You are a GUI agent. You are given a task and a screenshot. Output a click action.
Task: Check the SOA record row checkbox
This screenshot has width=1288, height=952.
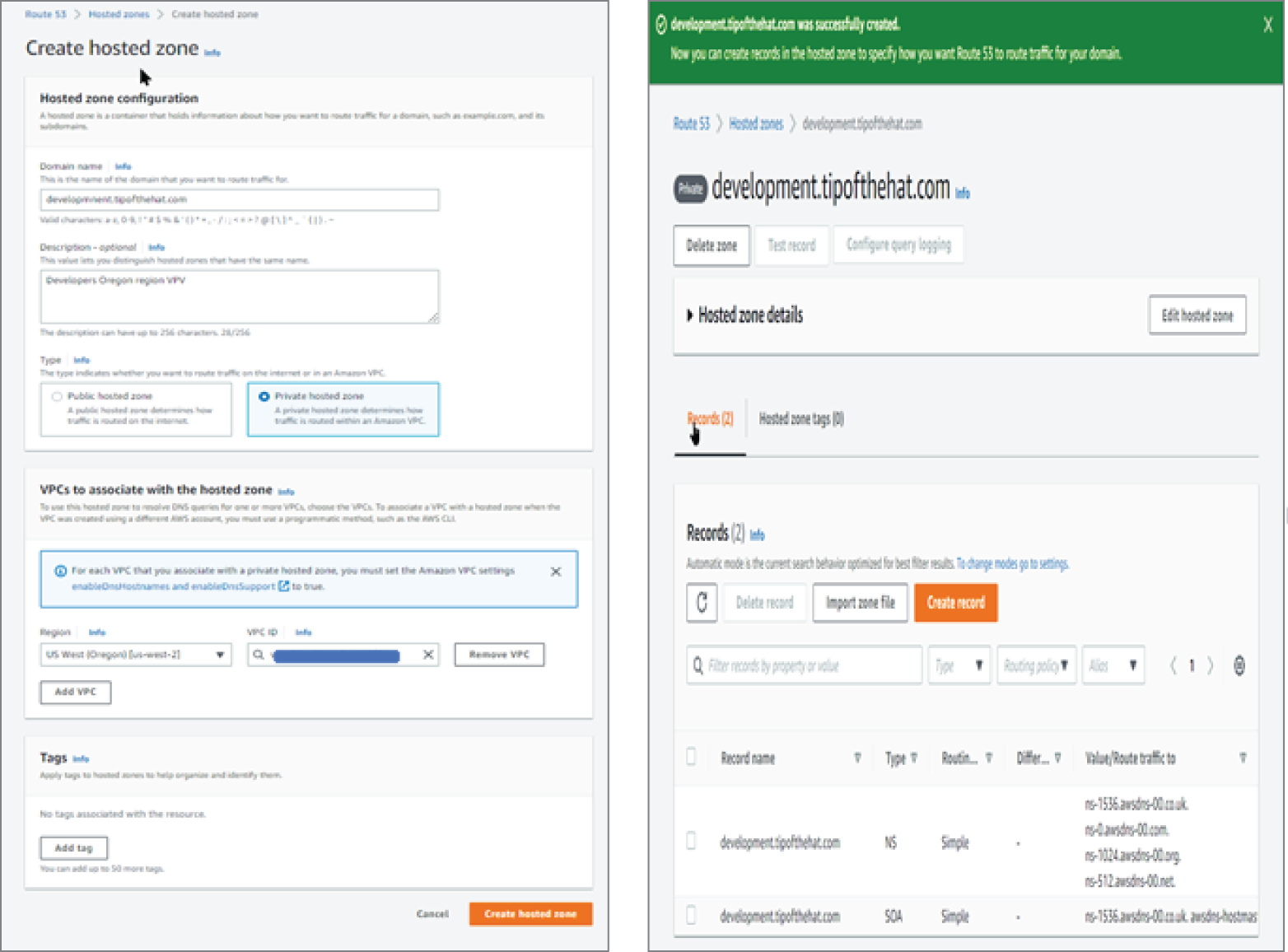691,915
